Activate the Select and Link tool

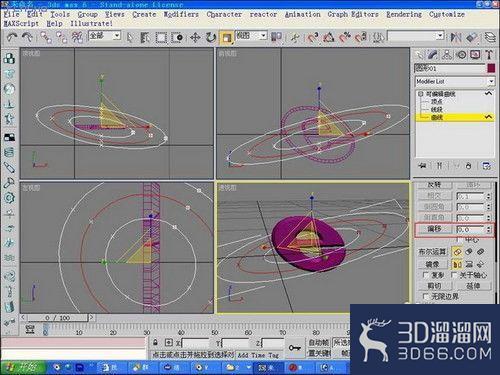(46, 37)
